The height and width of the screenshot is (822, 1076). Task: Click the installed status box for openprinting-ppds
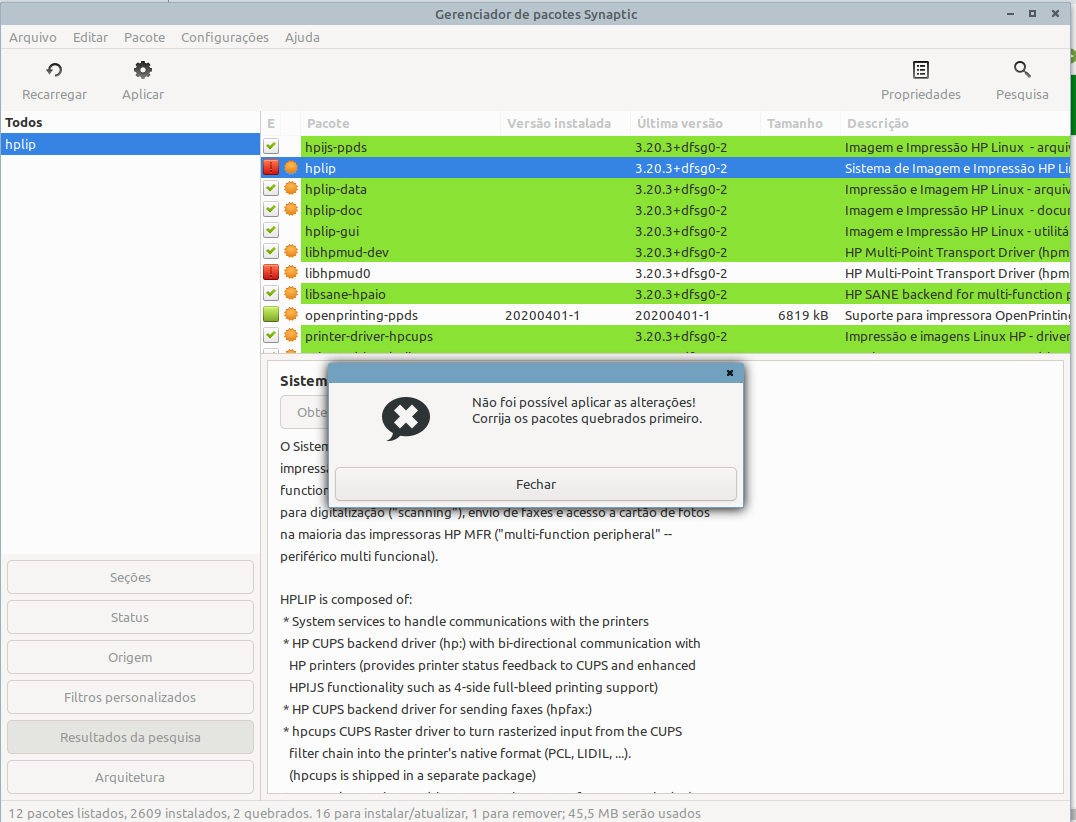[x=271, y=315]
